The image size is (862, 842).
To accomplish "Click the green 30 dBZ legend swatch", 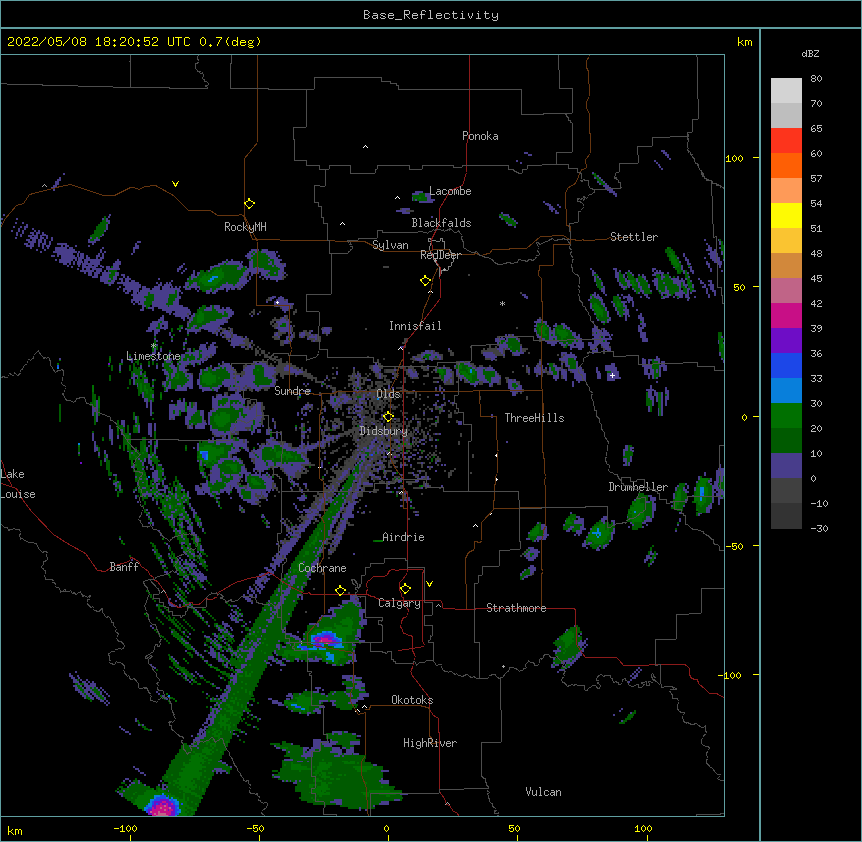I will (x=786, y=416).
